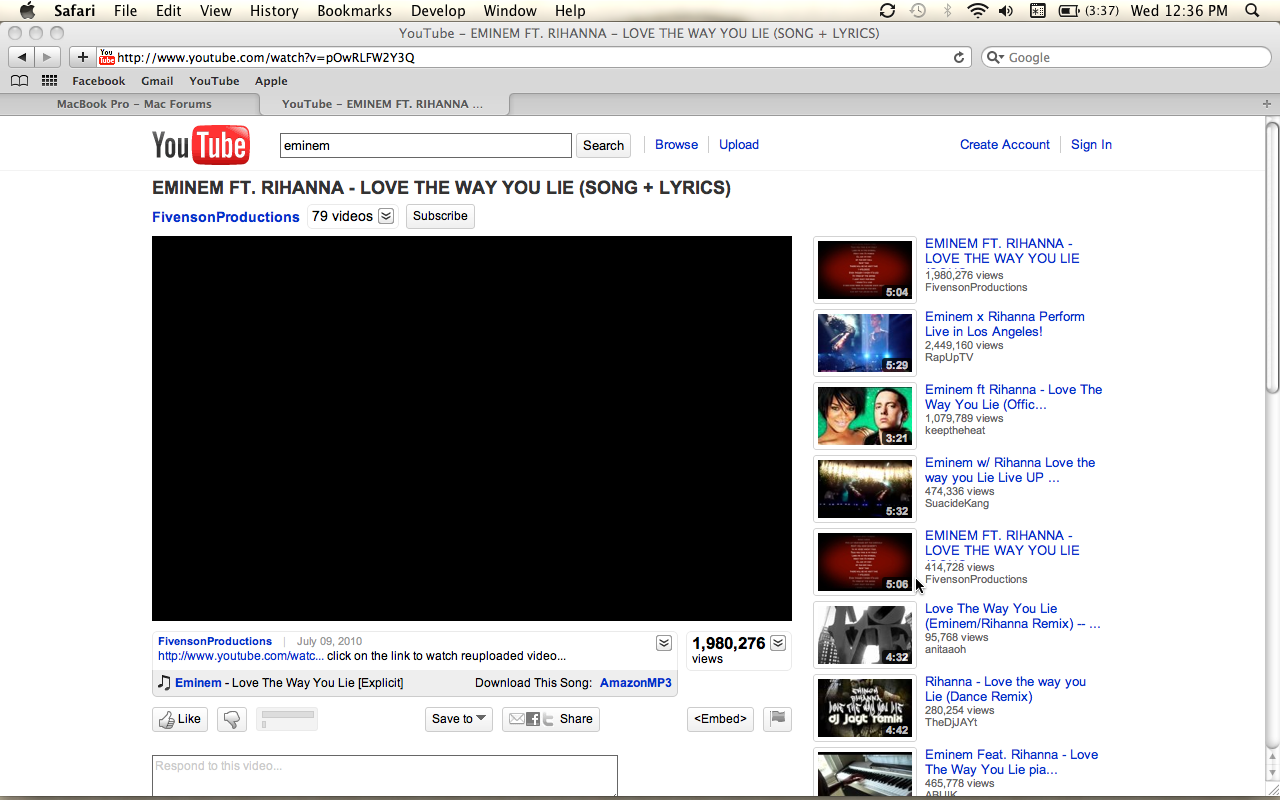This screenshot has height=800, width=1280.
Task: Click the thumbs down dislike button
Action: coord(232,719)
